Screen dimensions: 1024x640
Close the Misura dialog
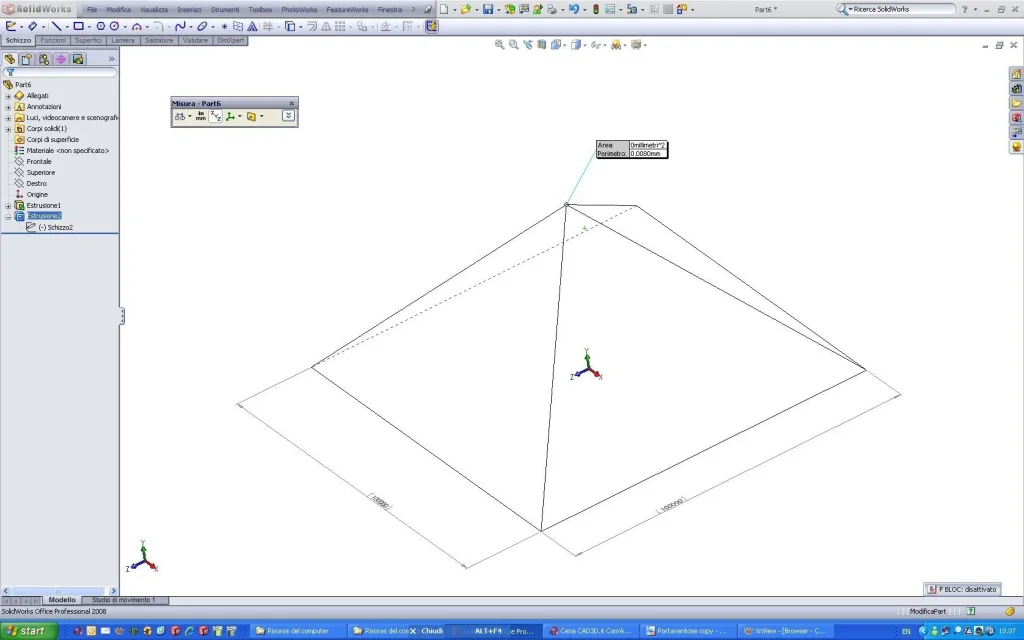pos(291,103)
